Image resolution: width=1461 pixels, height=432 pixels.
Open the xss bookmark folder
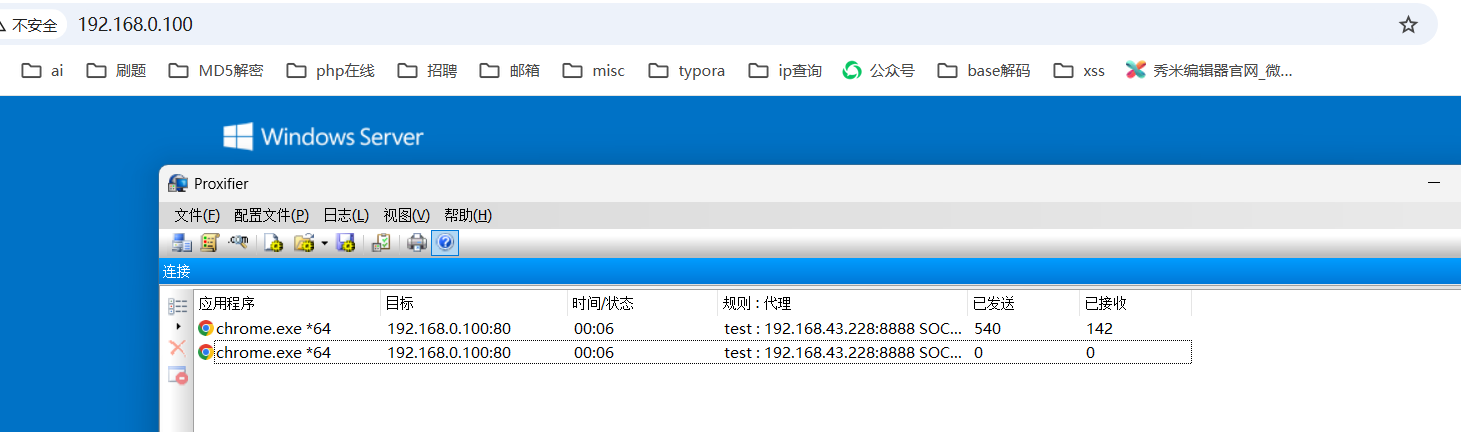[x=1079, y=70]
